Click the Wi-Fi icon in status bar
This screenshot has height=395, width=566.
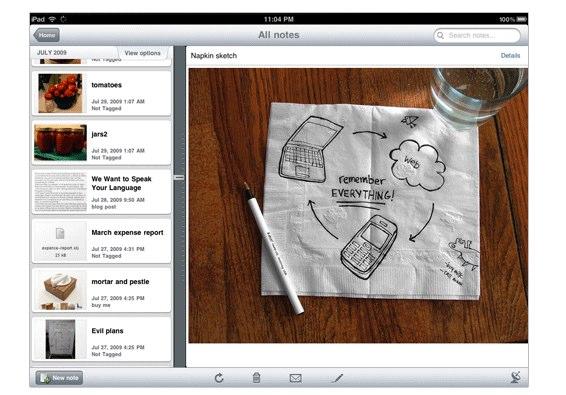[x=52, y=19]
